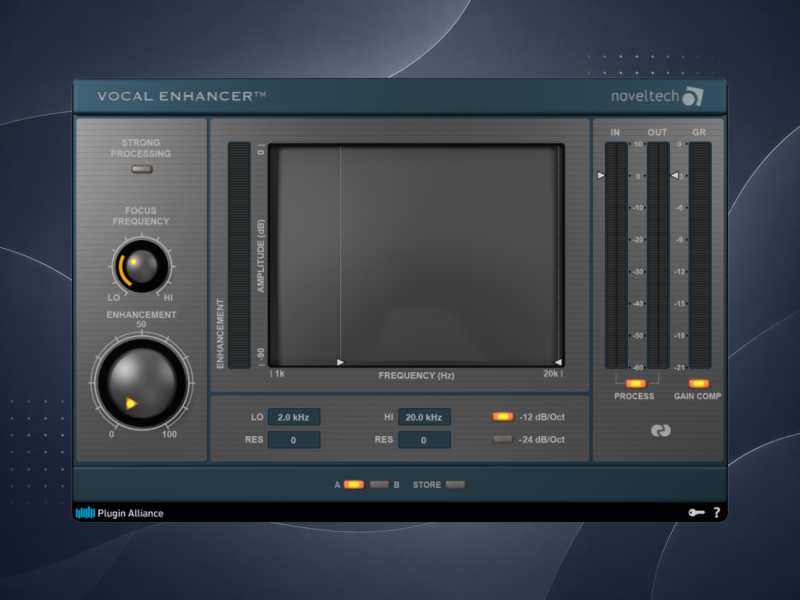Click the frequency spectrum display
800x600 pixels.
pos(416,255)
